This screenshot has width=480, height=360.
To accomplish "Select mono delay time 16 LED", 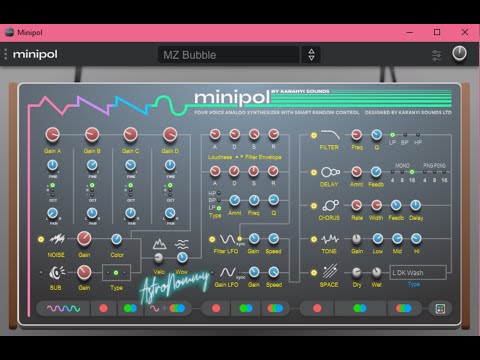I will pos(412,172).
